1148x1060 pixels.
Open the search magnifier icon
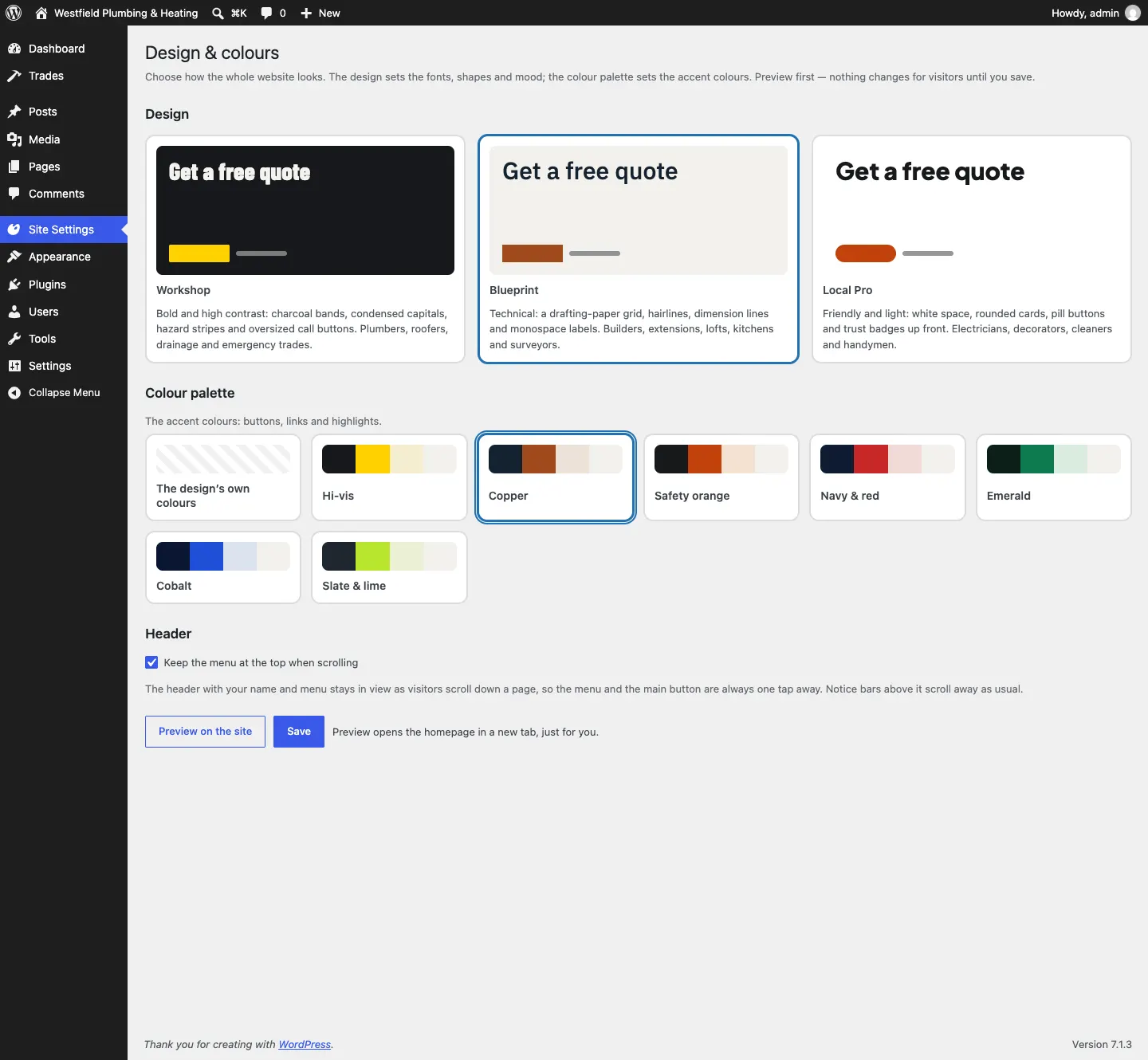coord(218,13)
